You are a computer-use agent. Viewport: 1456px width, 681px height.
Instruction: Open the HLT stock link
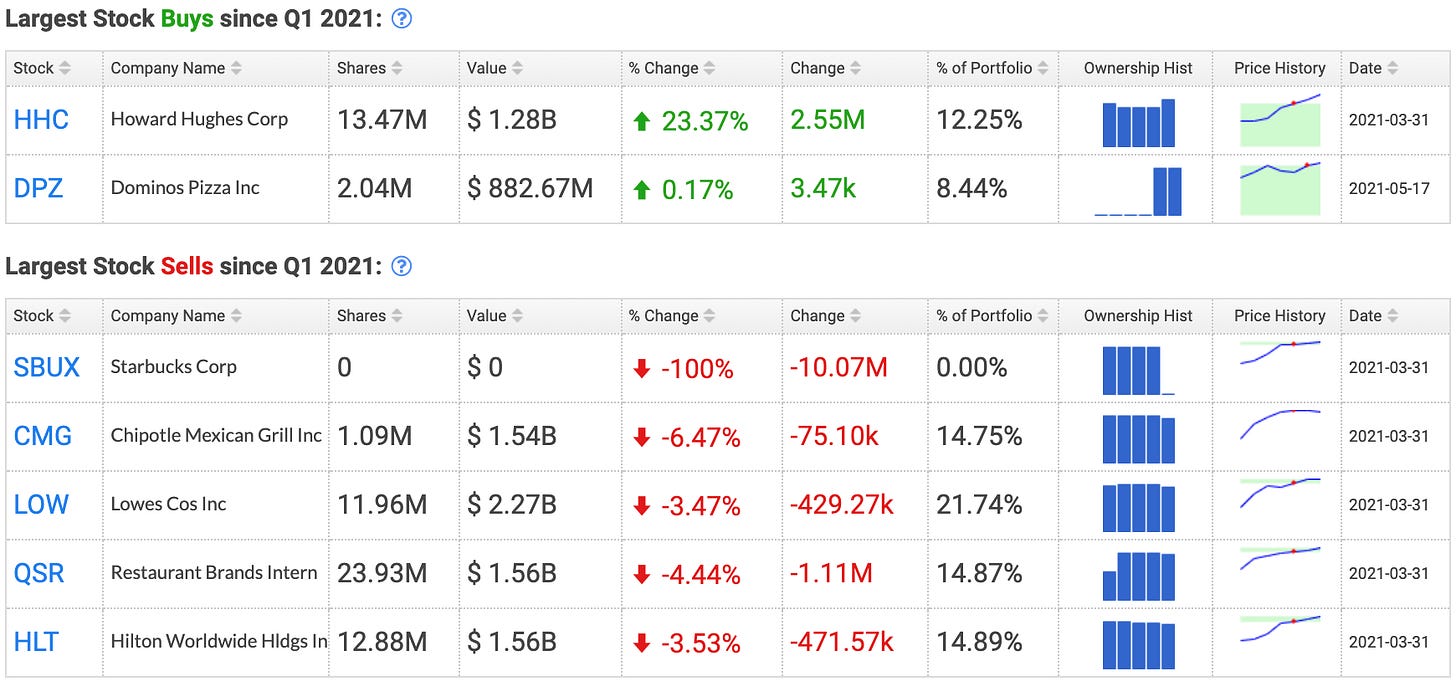point(36,641)
